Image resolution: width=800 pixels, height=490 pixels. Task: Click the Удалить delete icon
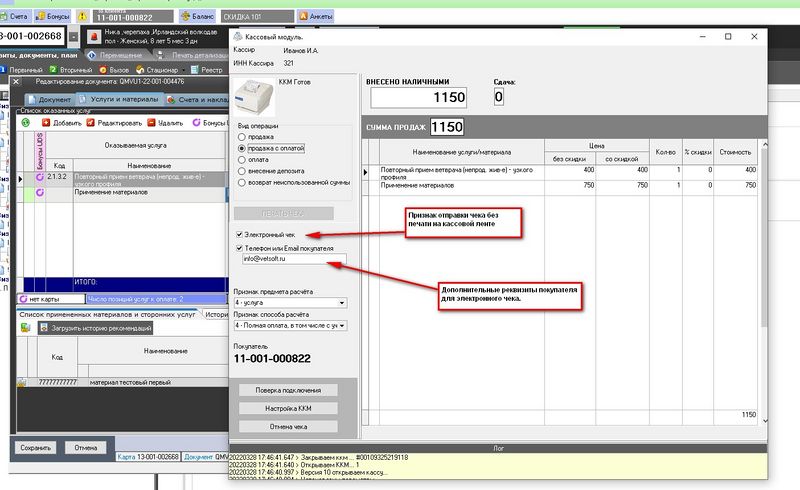152,122
